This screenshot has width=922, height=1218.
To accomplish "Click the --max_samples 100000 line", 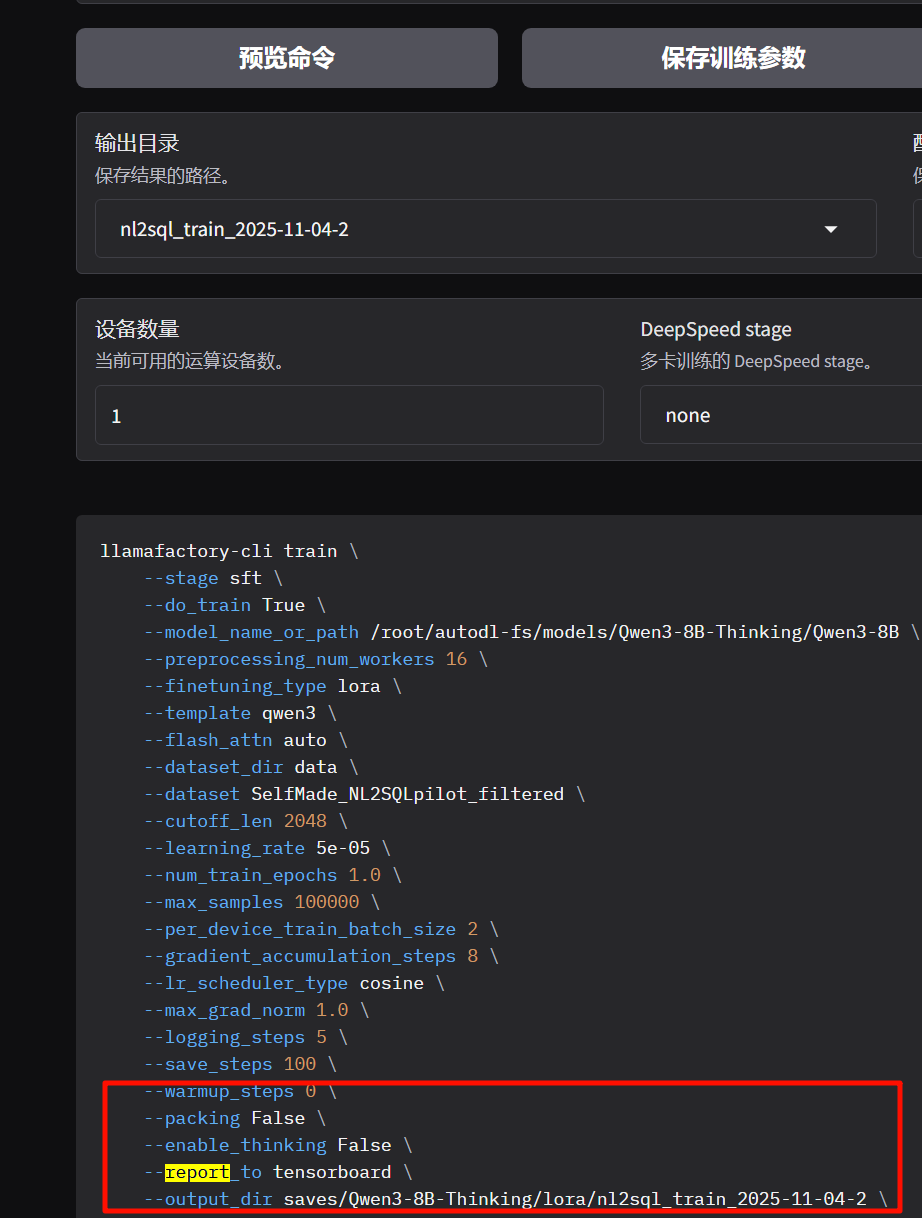I will coord(262,902).
